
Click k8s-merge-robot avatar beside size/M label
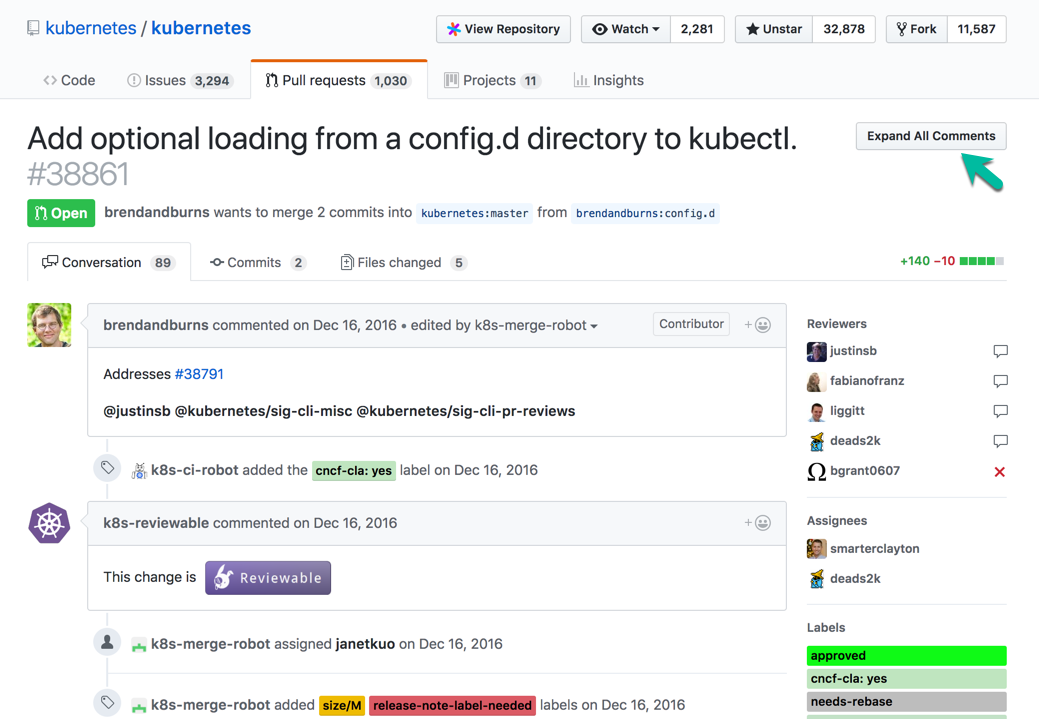click(139, 706)
